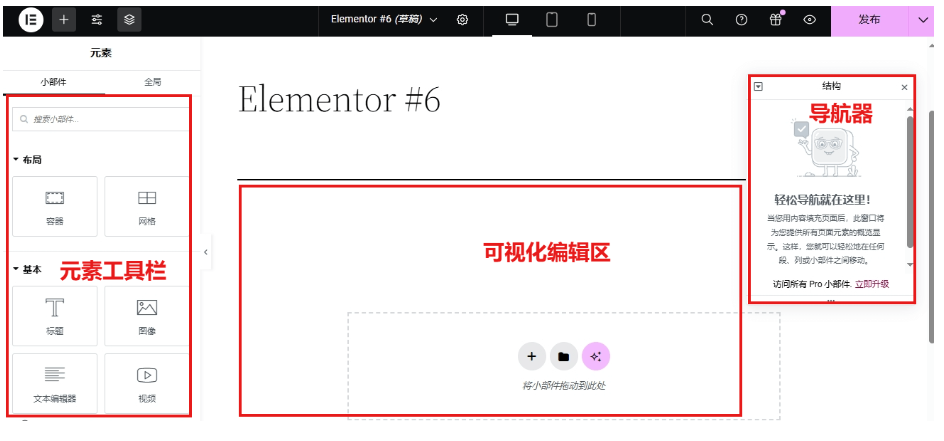
Task: Collapse the 基本 basic section
Action: pos(27,270)
